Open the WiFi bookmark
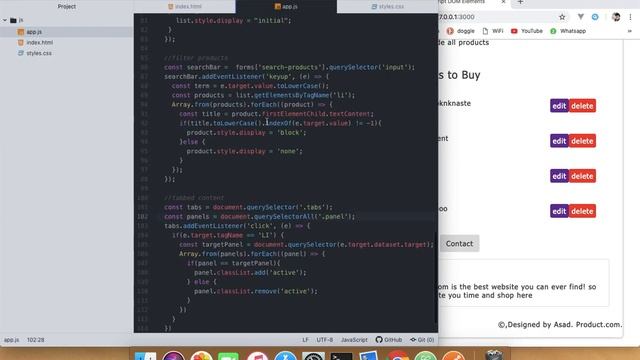Screen dimensions: 640x360 (493, 31)
